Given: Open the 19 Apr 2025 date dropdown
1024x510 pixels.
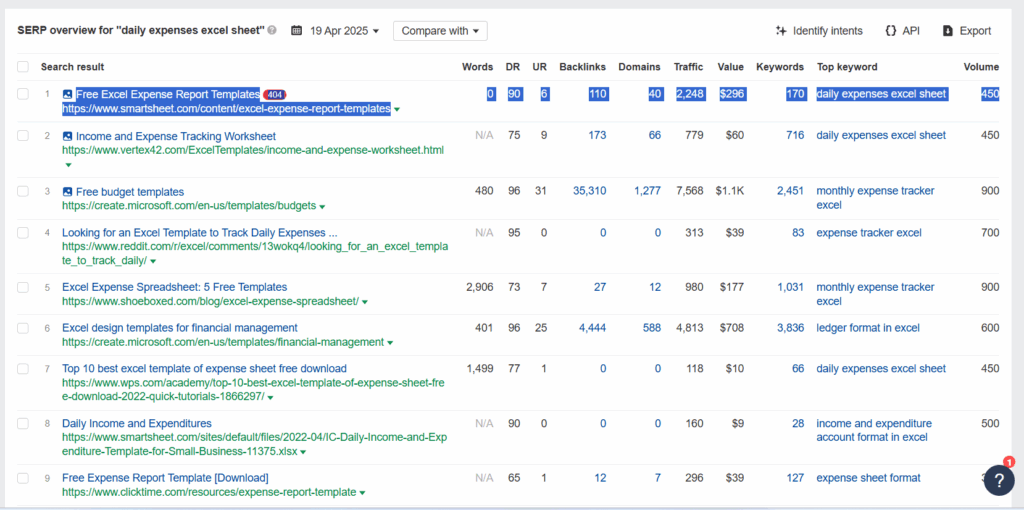Looking at the screenshot, I should 344,31.
